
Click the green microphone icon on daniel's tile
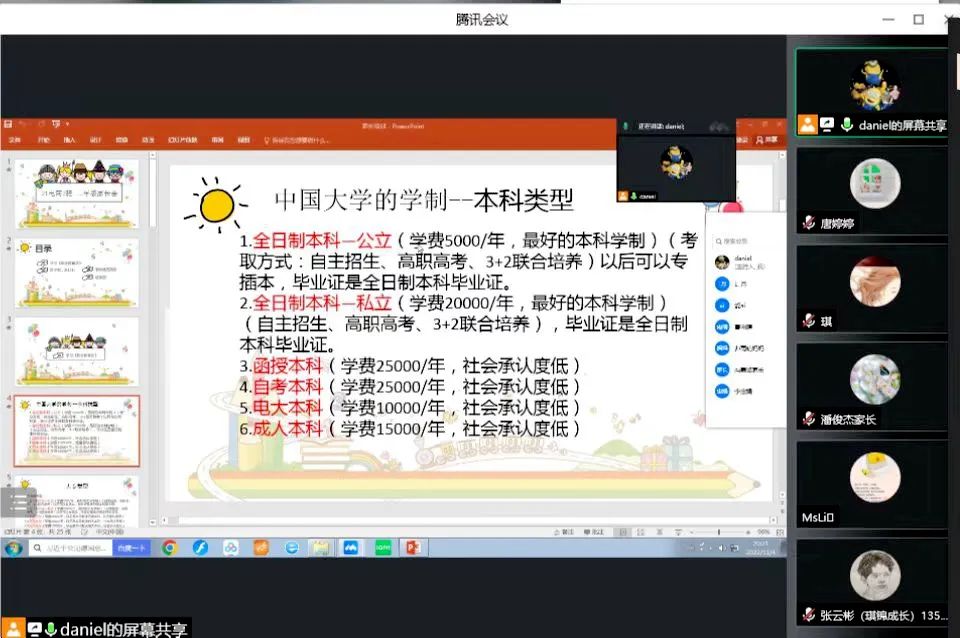[846, 125]
